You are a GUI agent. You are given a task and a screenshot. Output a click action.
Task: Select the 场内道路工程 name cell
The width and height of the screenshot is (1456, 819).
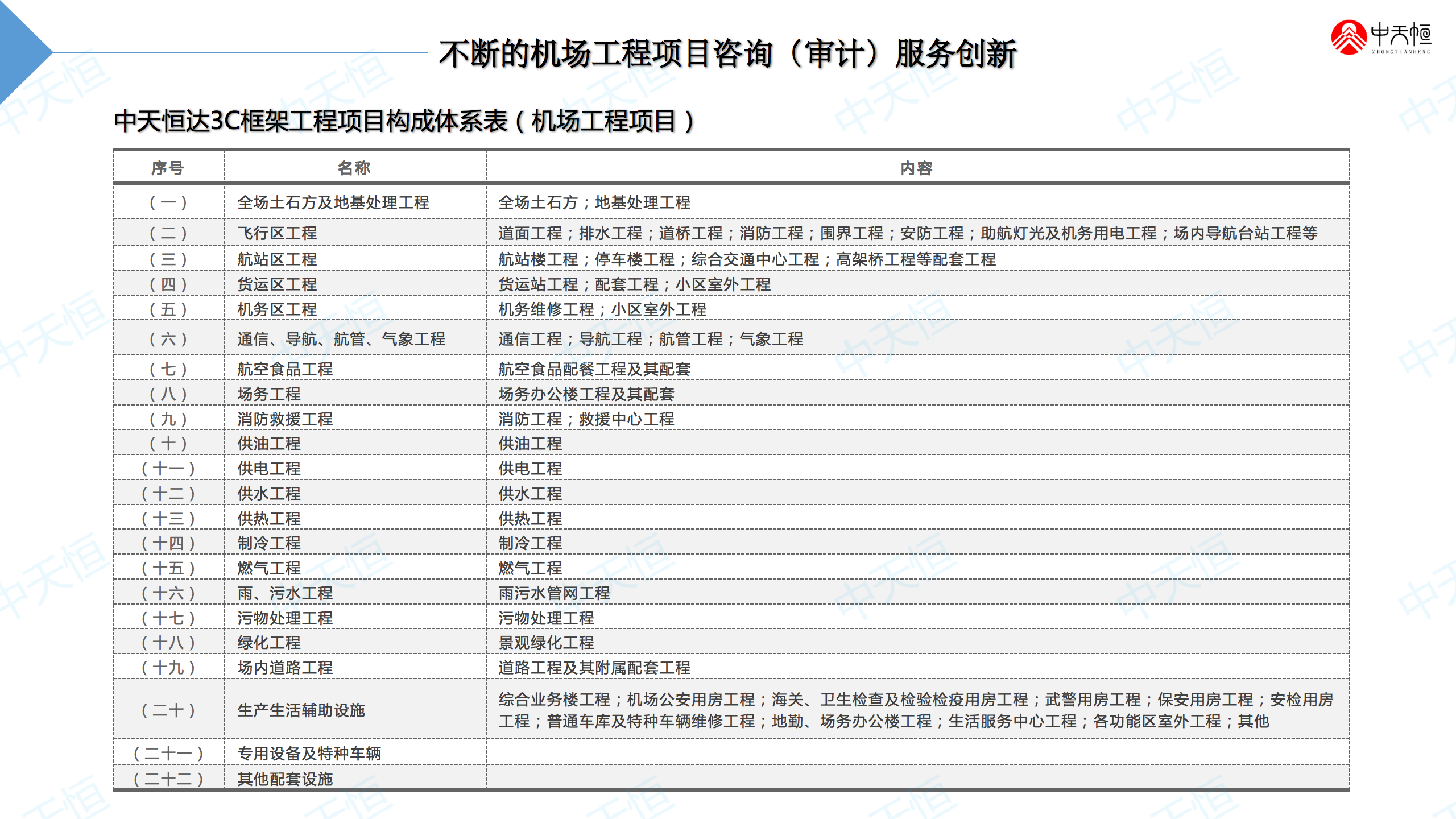(285, 668)
